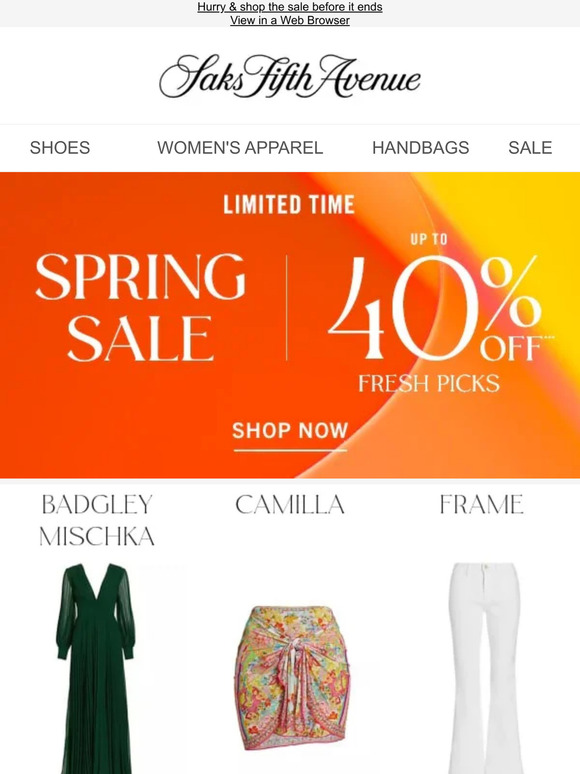This screenshot has height=774, width=580.
Task: Click FRESH PICKS text on the banner
Action: point(428,384)
